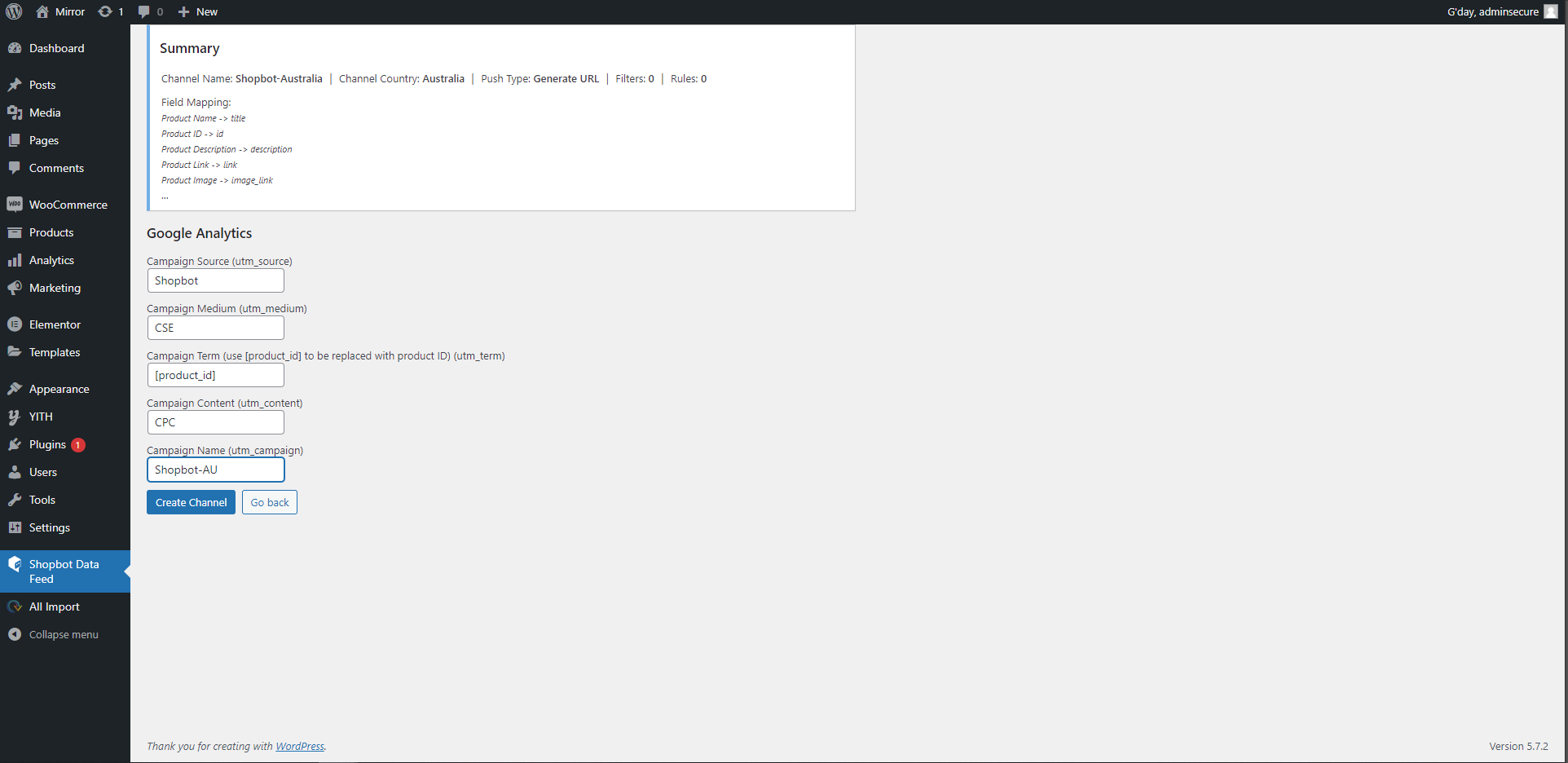Click the Campaign Medium field containing CSE

(215, 328)
